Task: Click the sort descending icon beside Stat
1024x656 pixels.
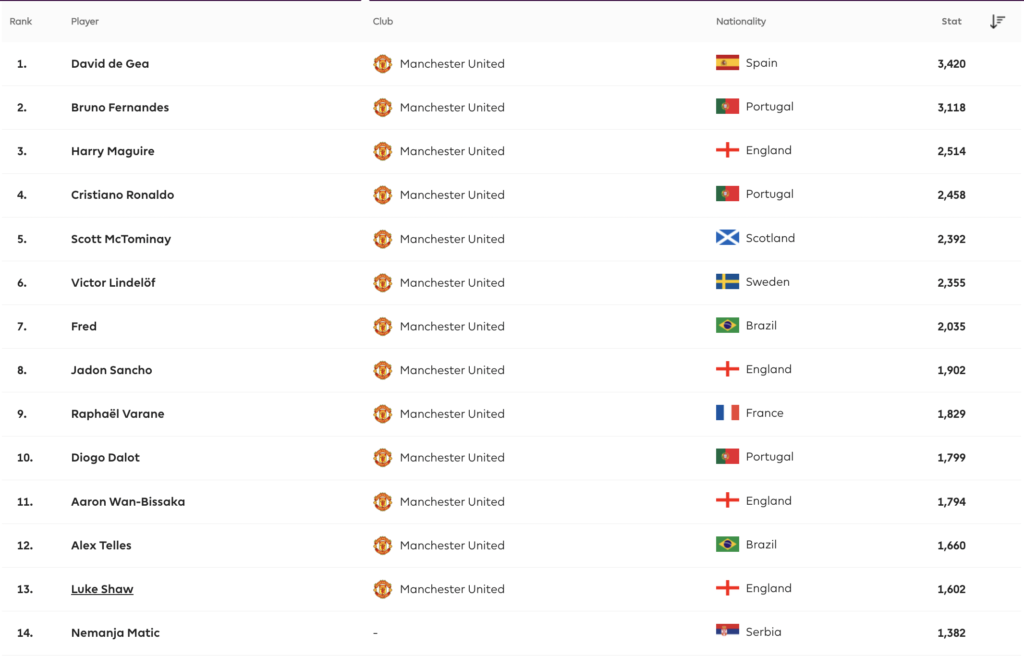Action: coord(997,22)
